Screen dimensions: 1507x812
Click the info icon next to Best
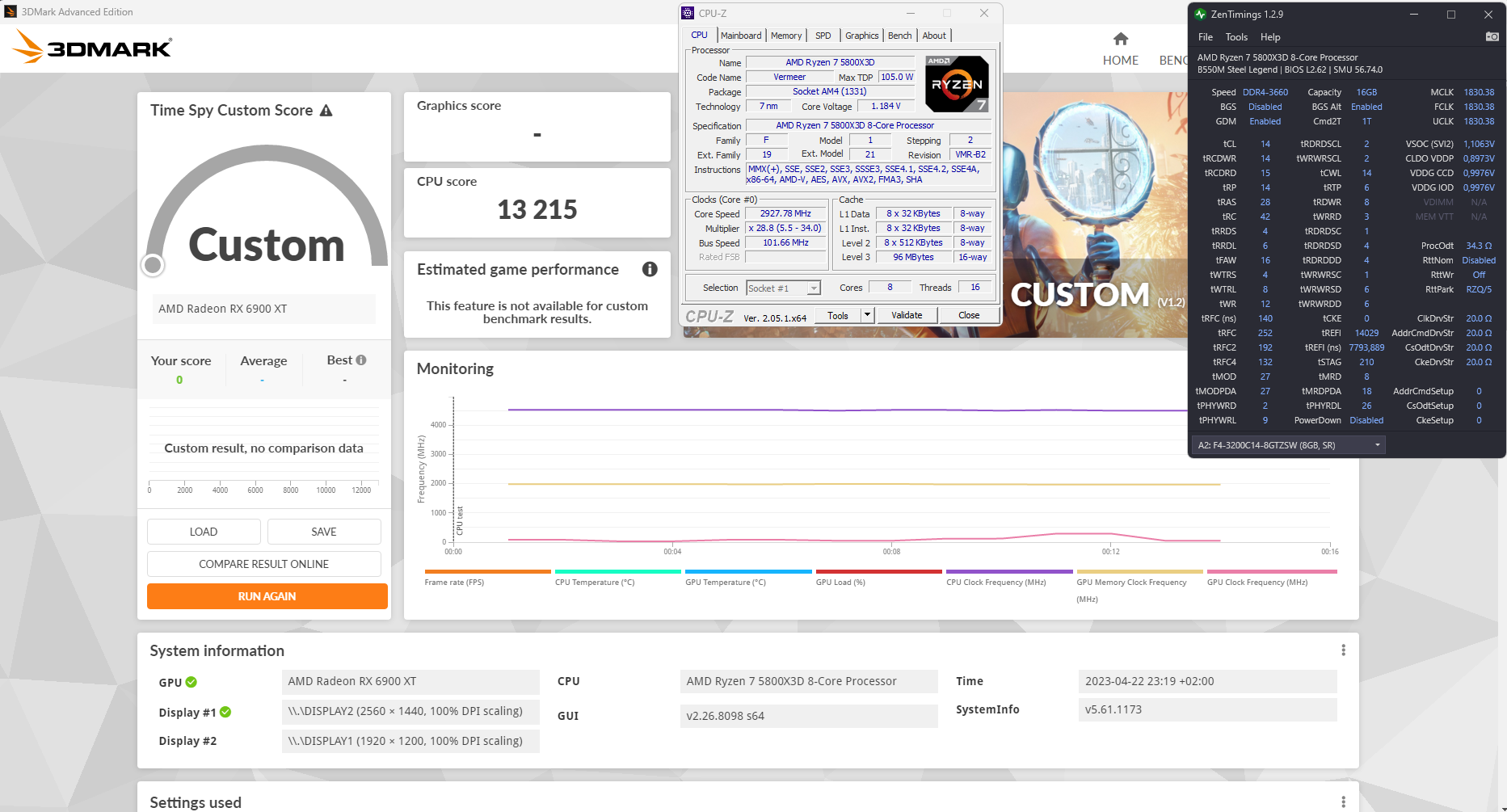361,360
